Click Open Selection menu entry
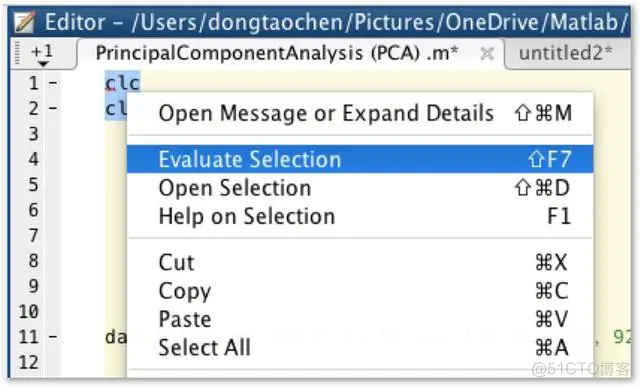 tap(360, 188)
